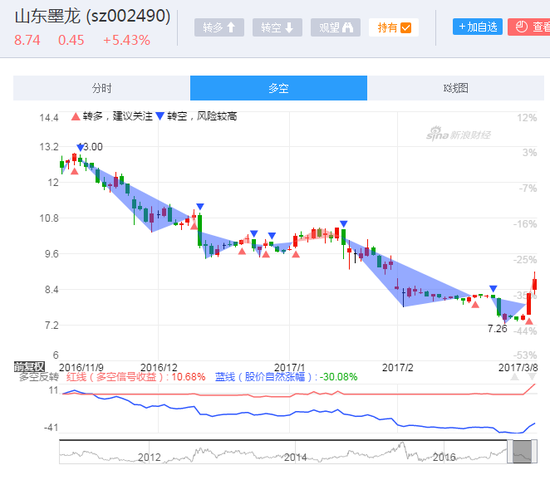The image size is (550, 480).
Task: Click the red button beside 加自选
Action: (x=529, y=27)
